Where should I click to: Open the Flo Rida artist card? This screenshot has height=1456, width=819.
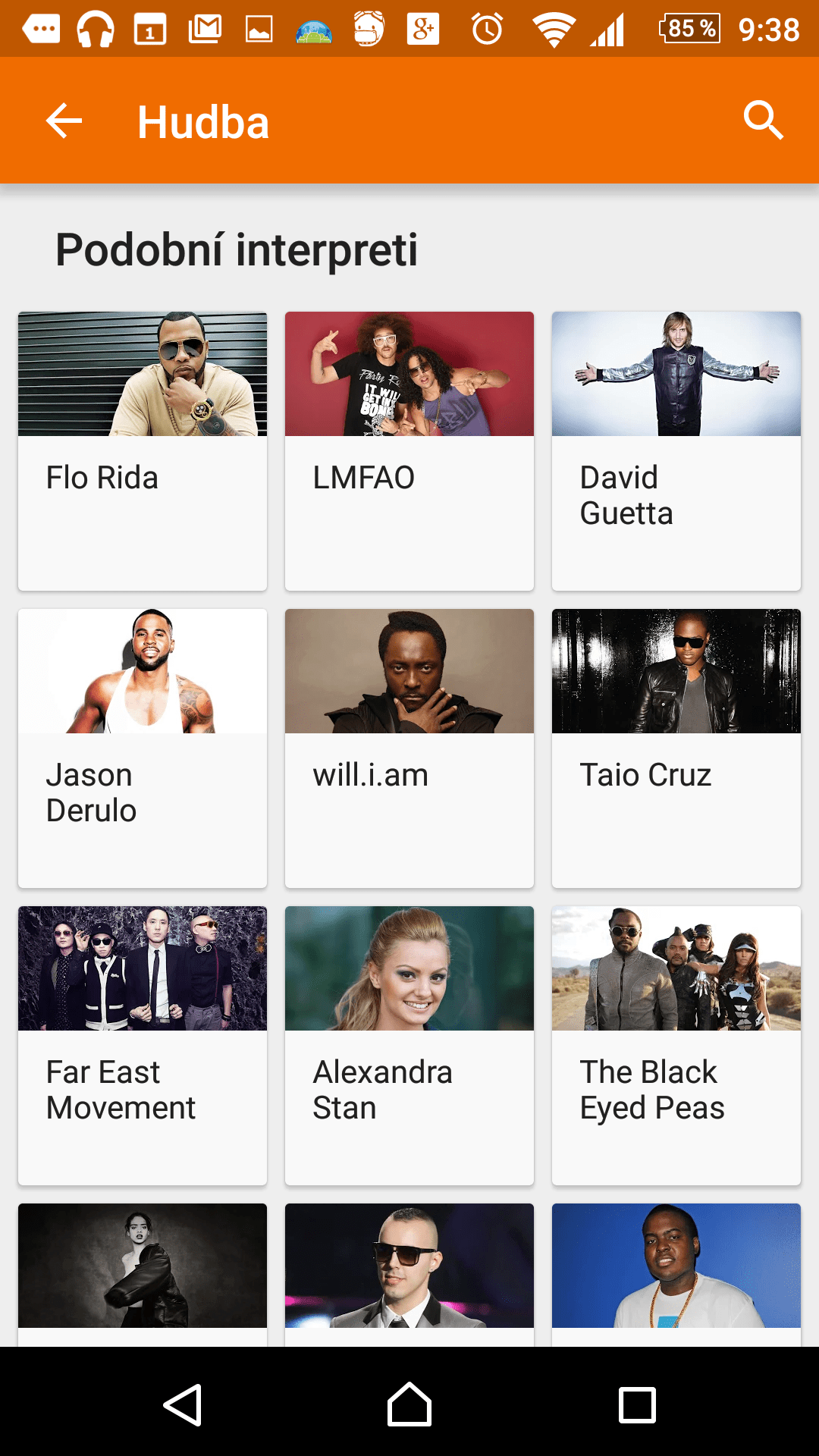coord(143,451)
